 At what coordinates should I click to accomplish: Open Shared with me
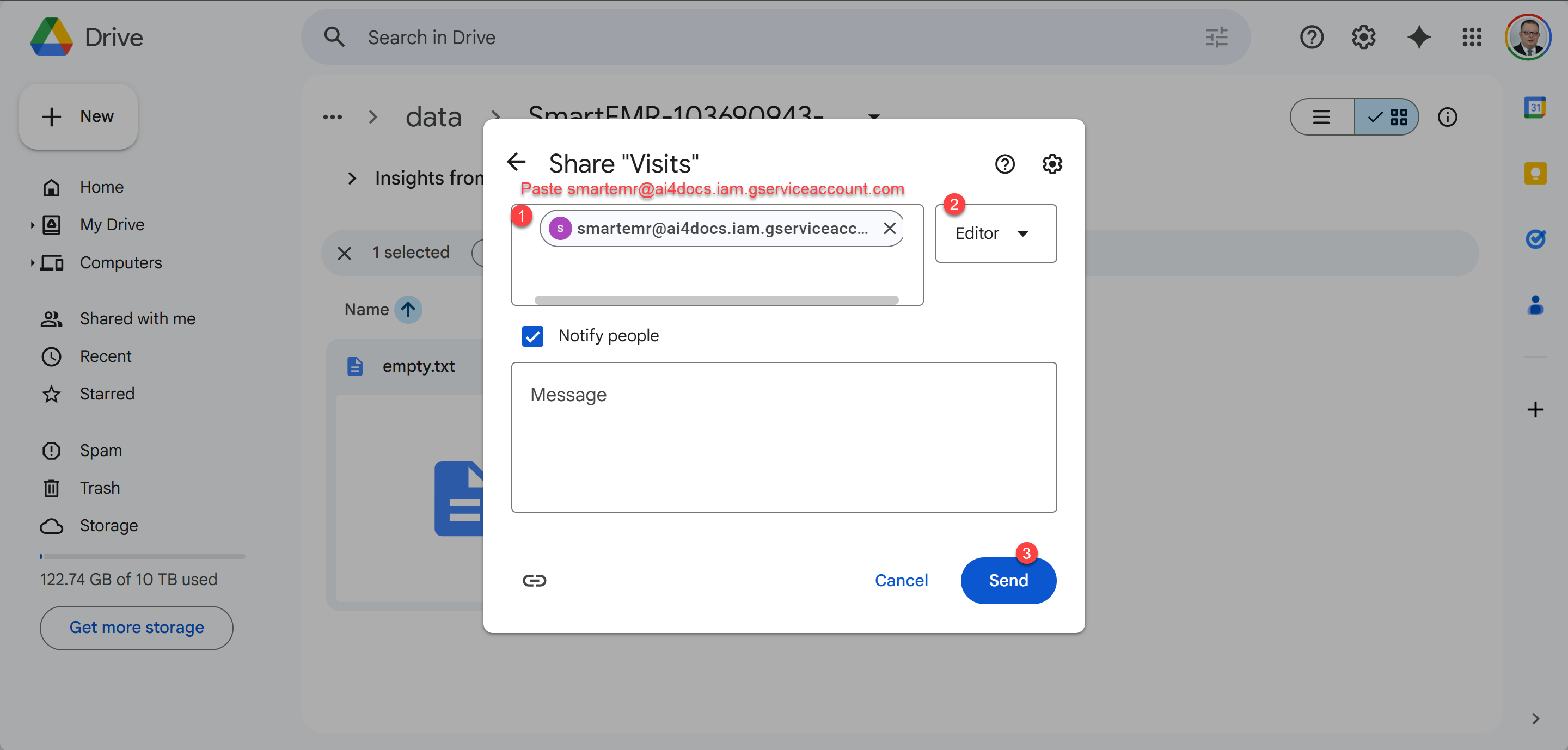pyautogui.click(x=137, y=318)
